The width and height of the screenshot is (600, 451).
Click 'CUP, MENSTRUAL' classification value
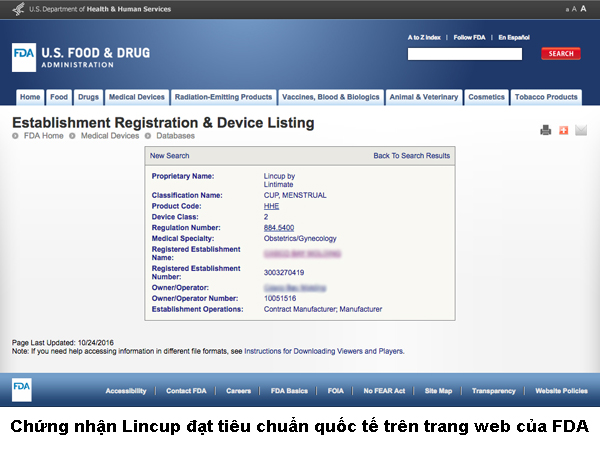point(295,195)
